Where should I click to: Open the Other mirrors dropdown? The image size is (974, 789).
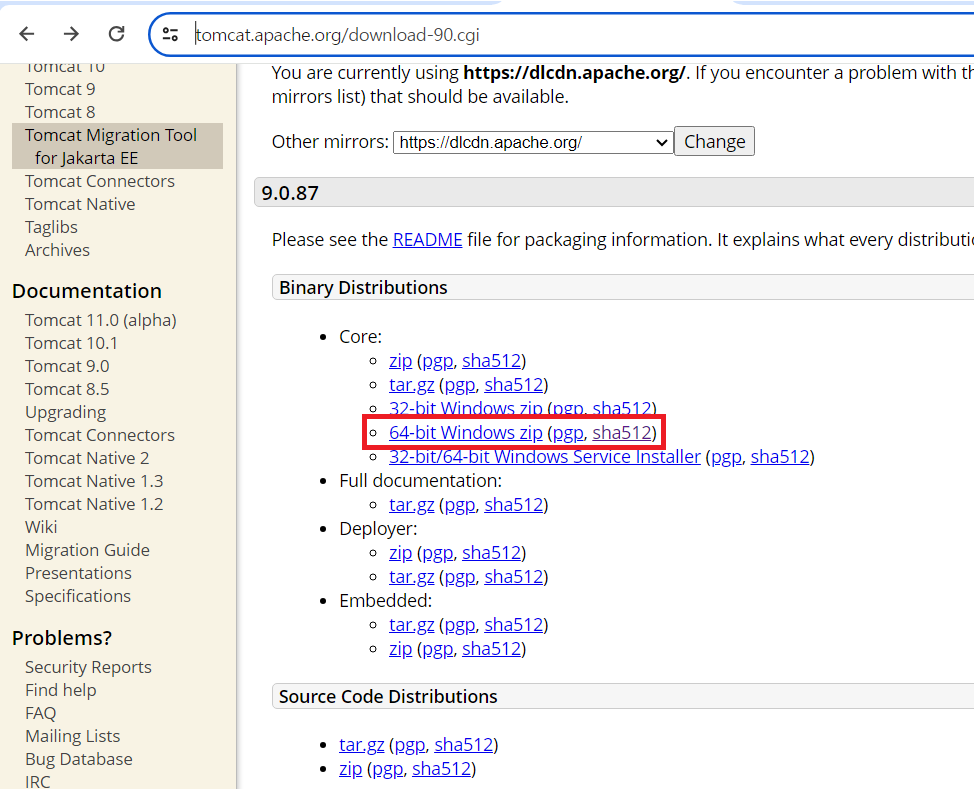click(x=531, y=141)
